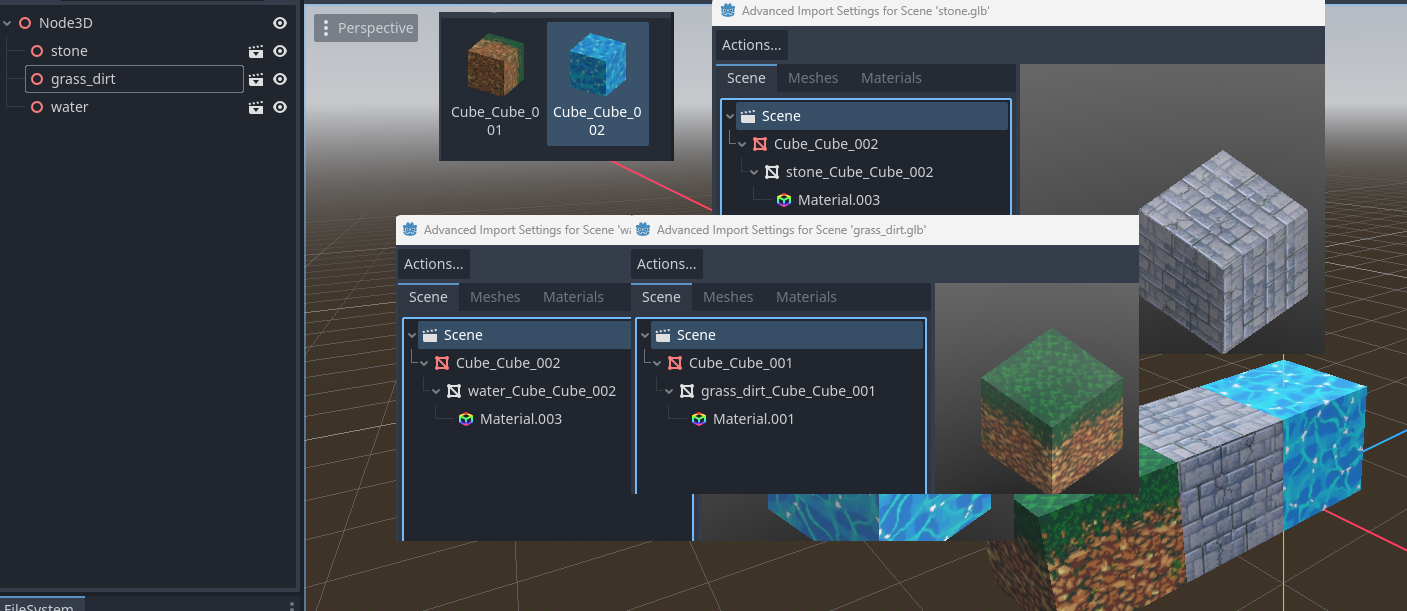This screenshot has width=1407, height=611.
Task: Open Actions menu in grass_dirt.glb window
Action: (666, 264)
